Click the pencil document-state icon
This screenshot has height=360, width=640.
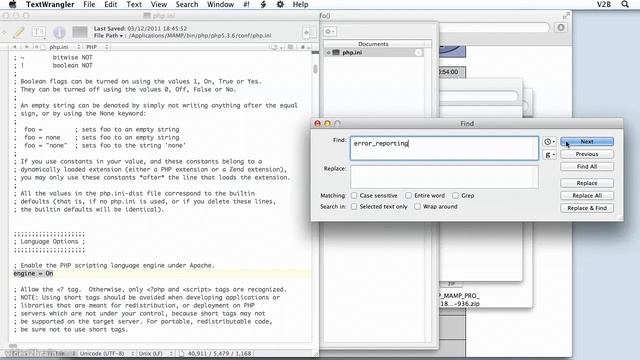tap(19, 32)
